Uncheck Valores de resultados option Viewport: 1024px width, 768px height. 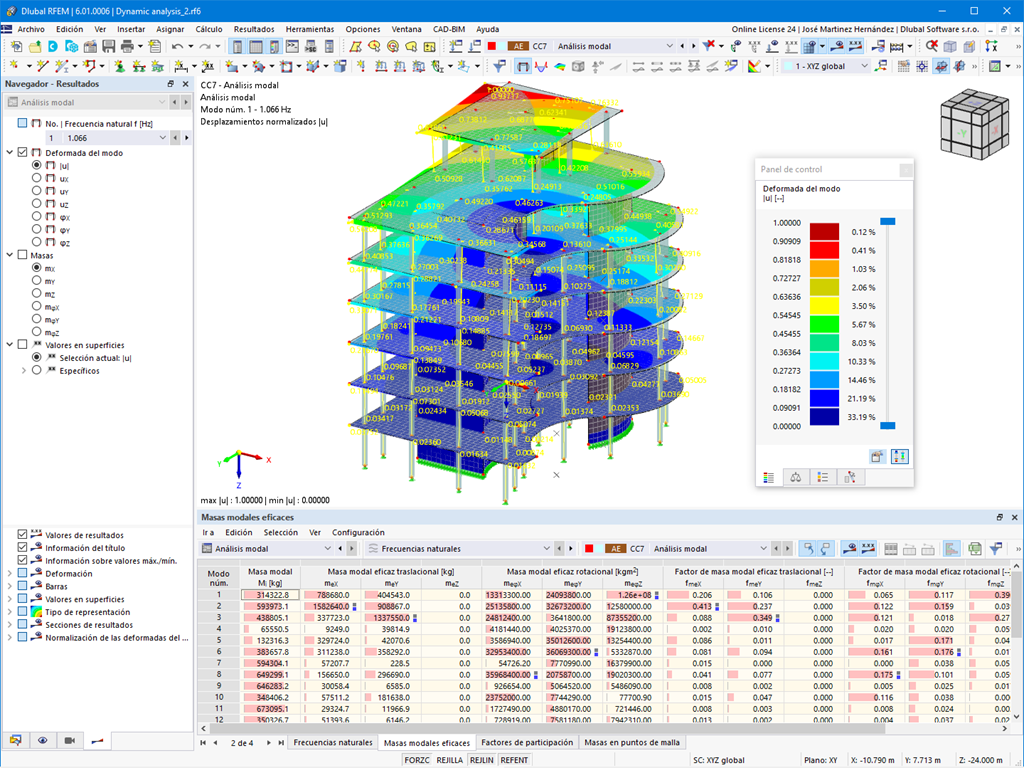pos(22,534)
